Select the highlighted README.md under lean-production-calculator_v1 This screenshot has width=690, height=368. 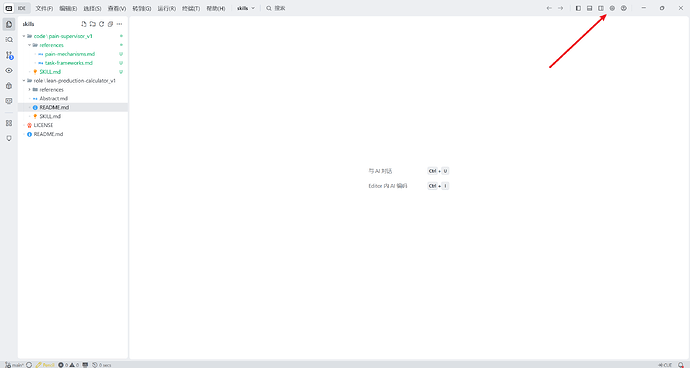(73, 107)
